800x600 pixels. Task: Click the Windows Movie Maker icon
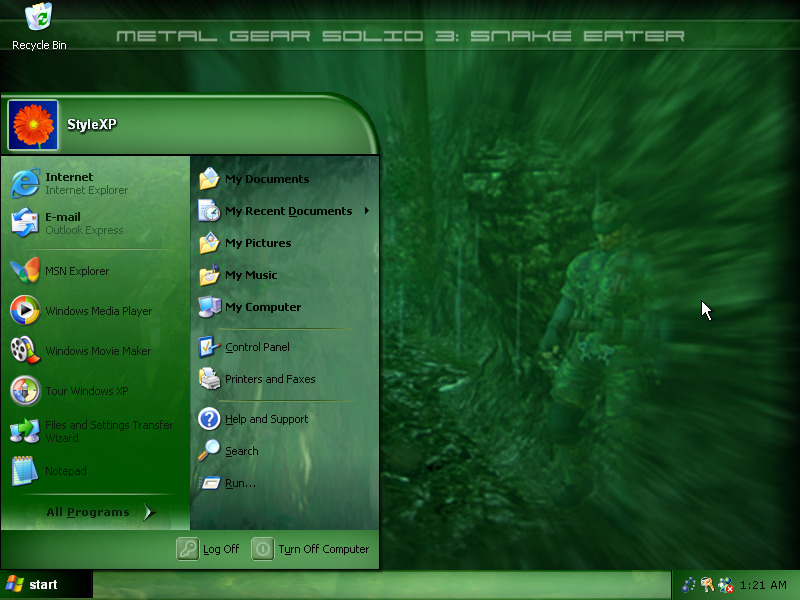point(25,350)
